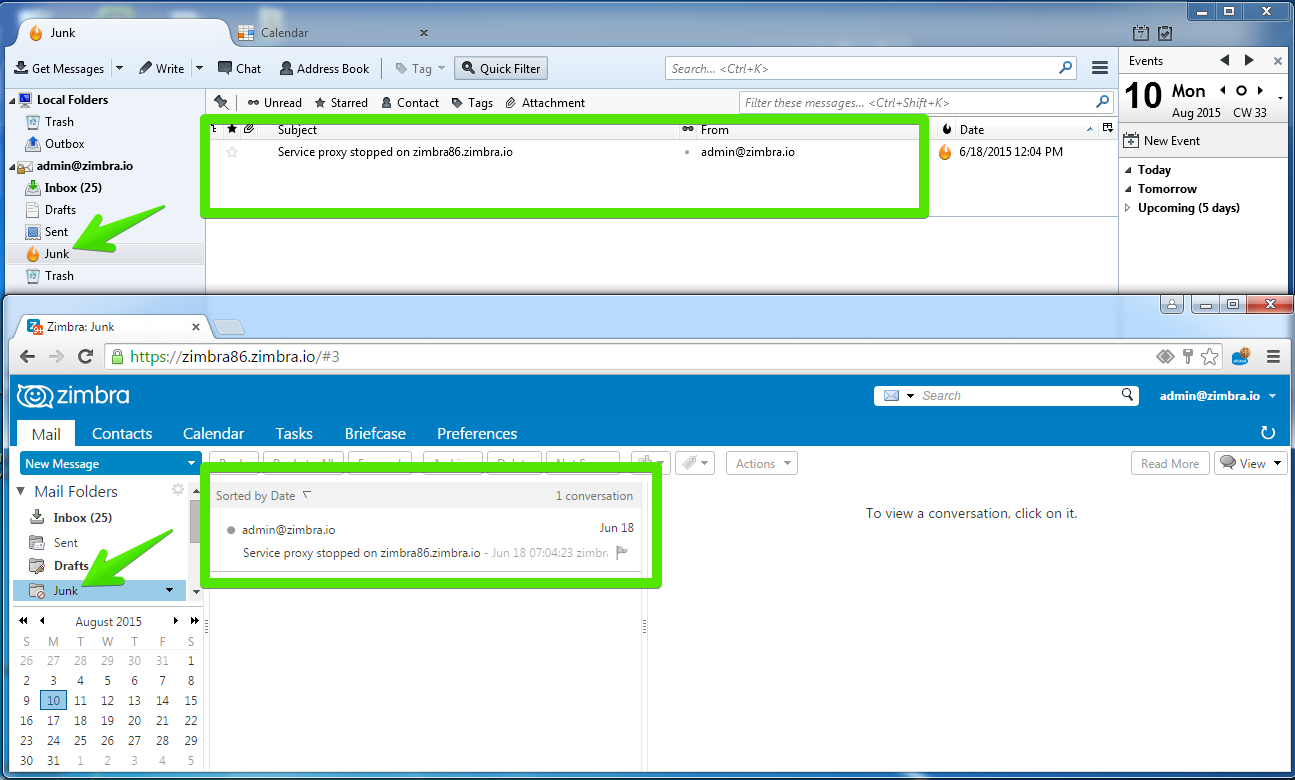Open the Preferences tab in Zimbra
Viewport: 1295px width, 780px height.
point(477,433)
